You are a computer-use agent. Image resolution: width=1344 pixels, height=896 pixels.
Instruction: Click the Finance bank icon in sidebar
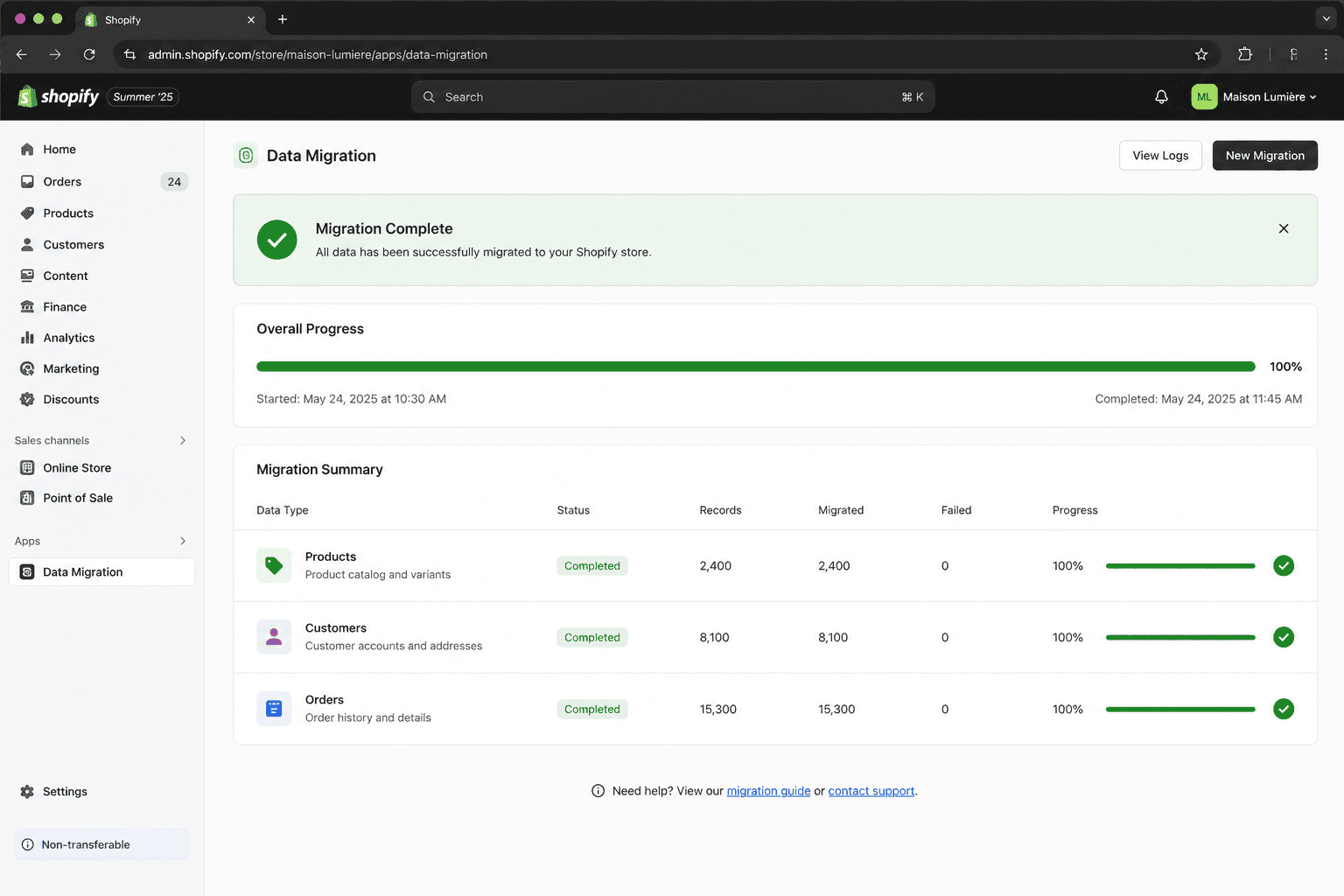(x=27, y=307)
